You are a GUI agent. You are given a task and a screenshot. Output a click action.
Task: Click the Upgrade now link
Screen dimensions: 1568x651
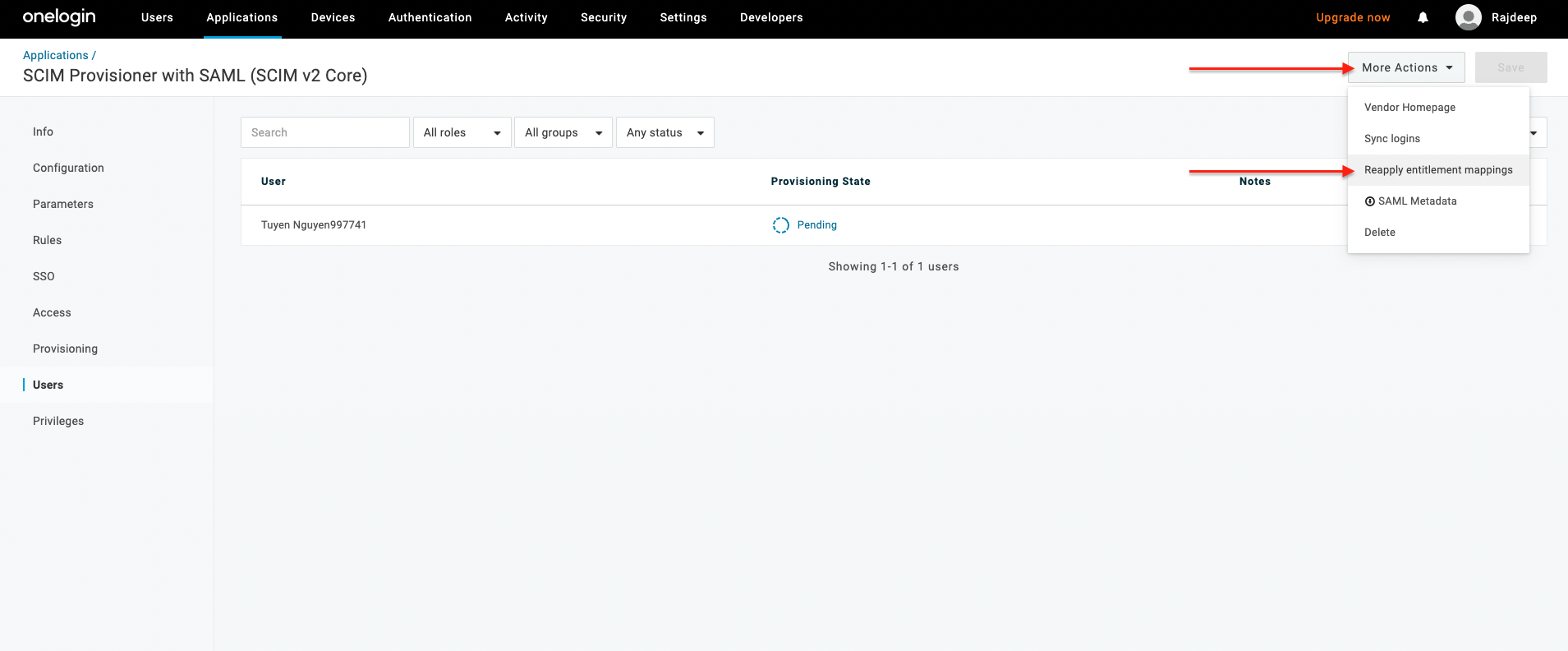(1352, 17)
